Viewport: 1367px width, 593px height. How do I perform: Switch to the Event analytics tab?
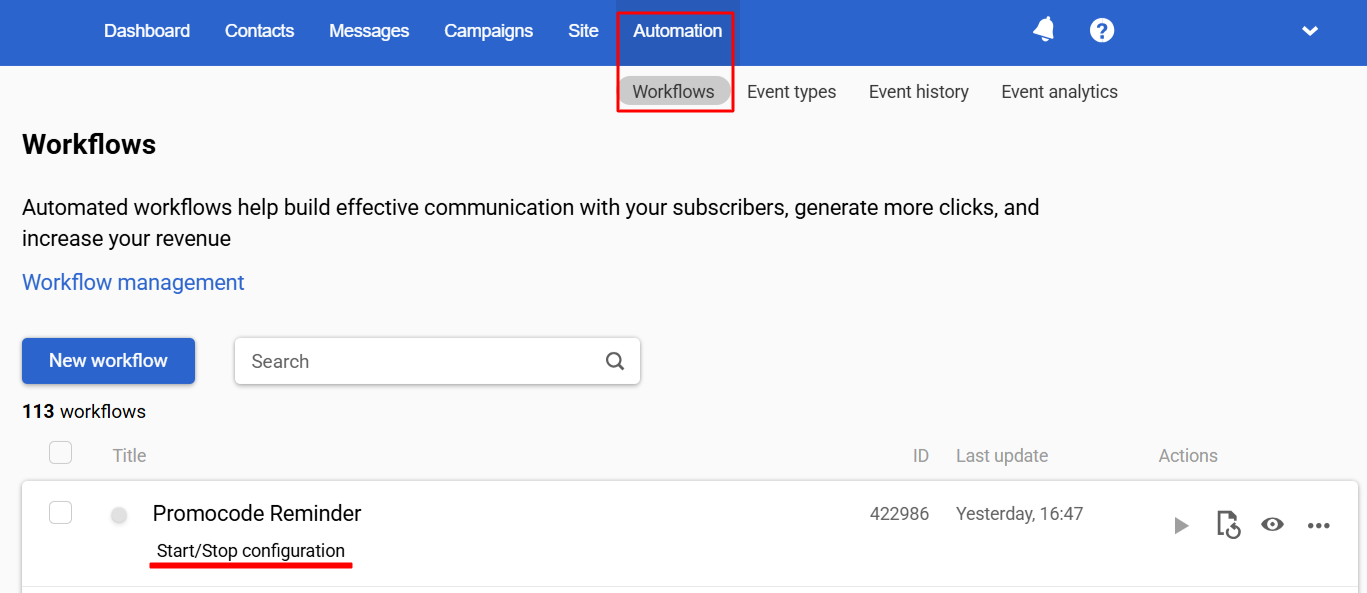pyautogui.click(x=1059, y=92)
